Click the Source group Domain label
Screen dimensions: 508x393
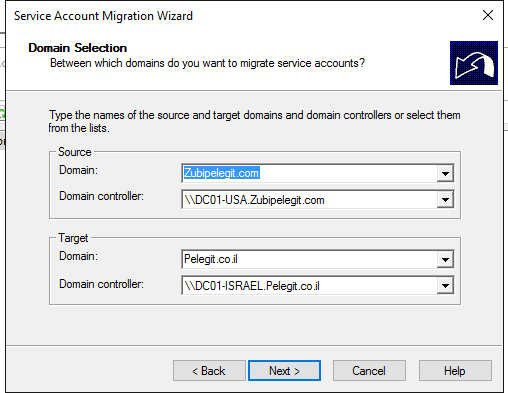78,170
